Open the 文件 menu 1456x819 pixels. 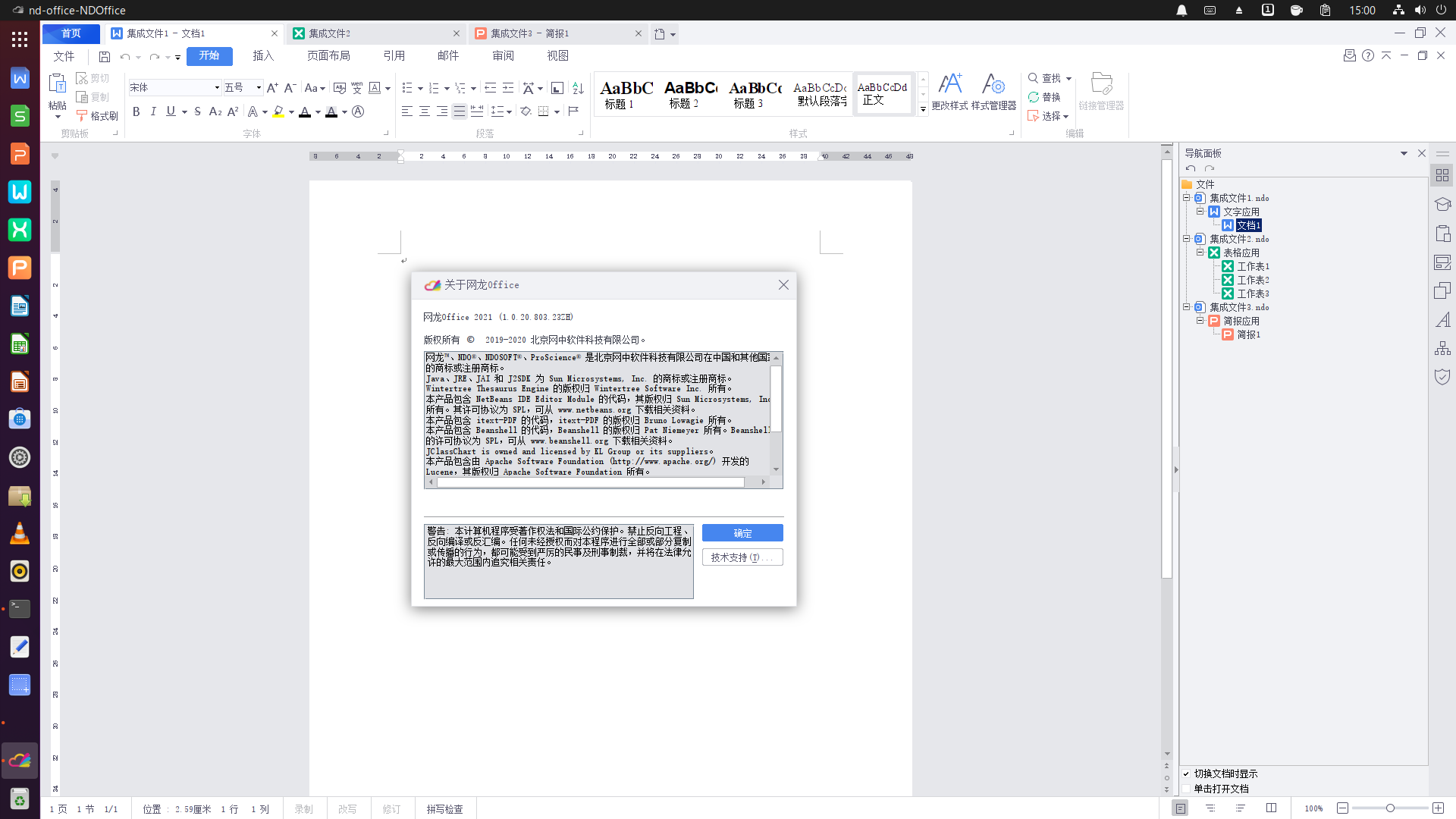[64, 56]
